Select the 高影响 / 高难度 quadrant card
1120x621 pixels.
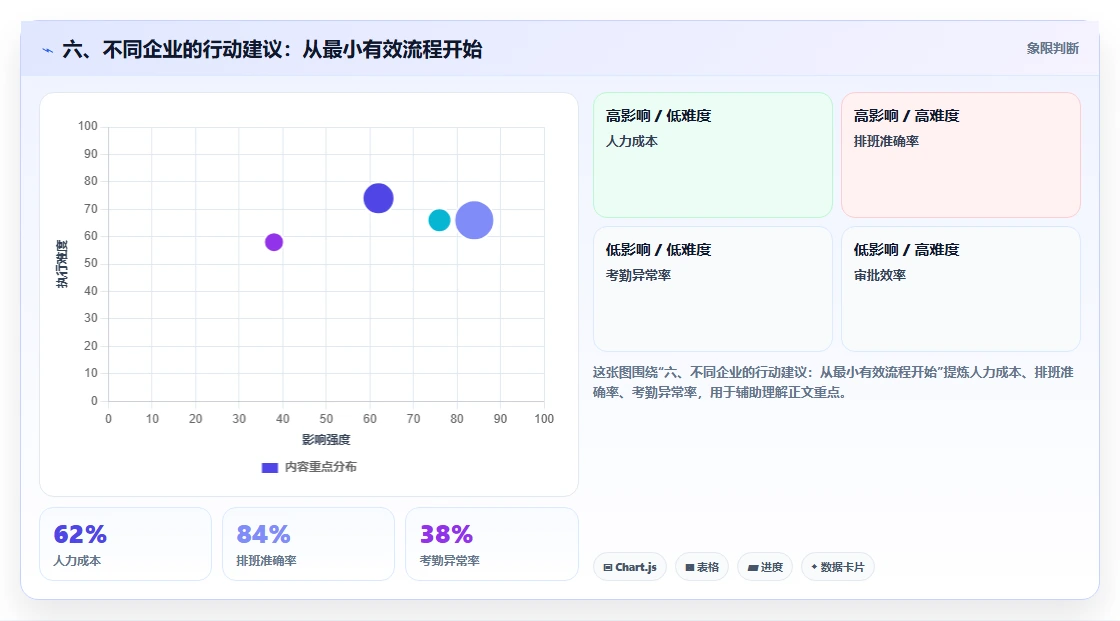pos(961,154)
